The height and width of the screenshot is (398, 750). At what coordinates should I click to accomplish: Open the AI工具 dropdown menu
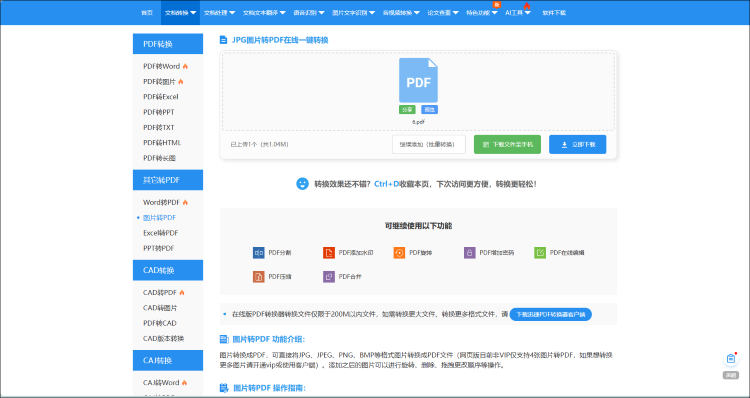tap(518, 13)
